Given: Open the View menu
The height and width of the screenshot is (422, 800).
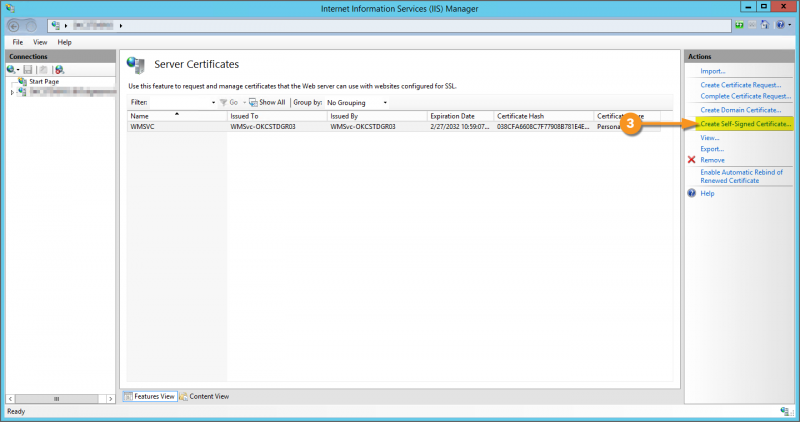Looking at the screenshot, I should tap(40, 42).
